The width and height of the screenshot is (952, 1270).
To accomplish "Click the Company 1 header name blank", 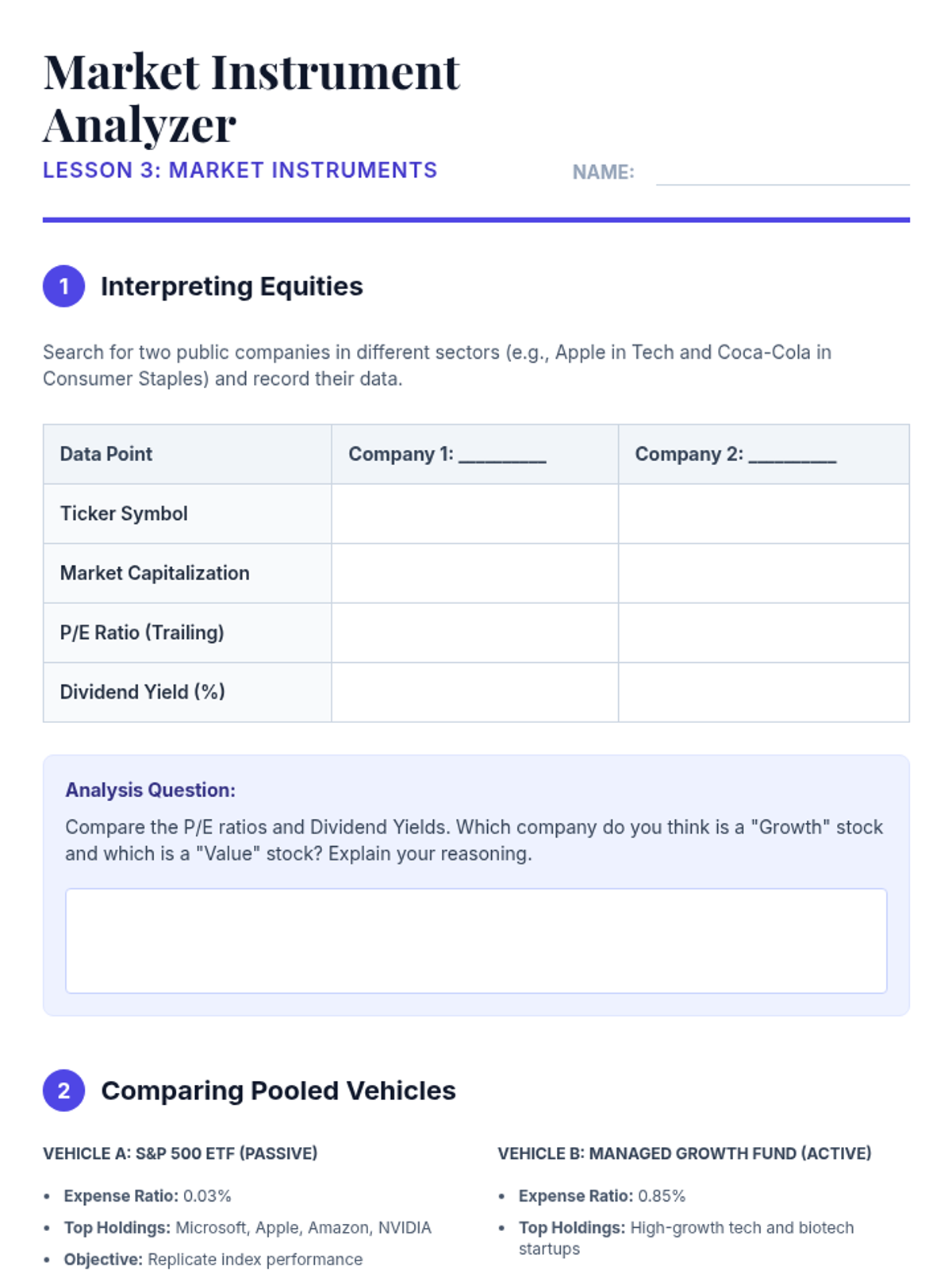I will tap(502, 456).
